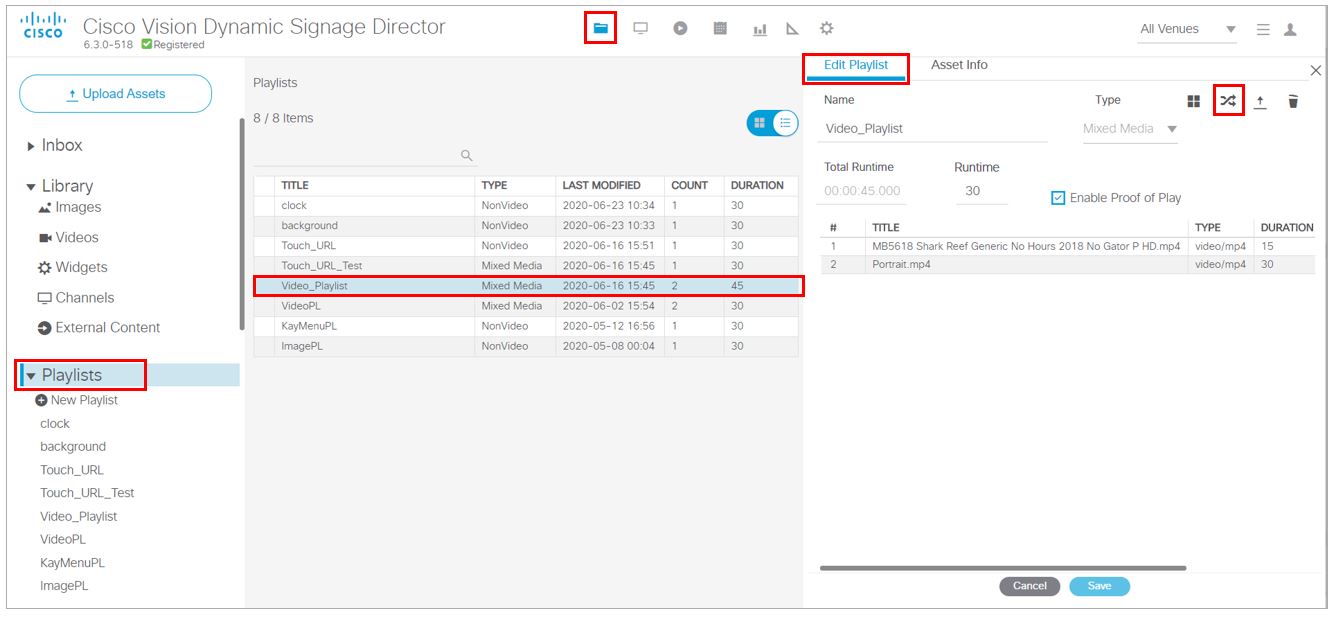Screen dimensions: 1335x617
Task: Open background playlist in sidebar
Action: click(x=73, y=447)
